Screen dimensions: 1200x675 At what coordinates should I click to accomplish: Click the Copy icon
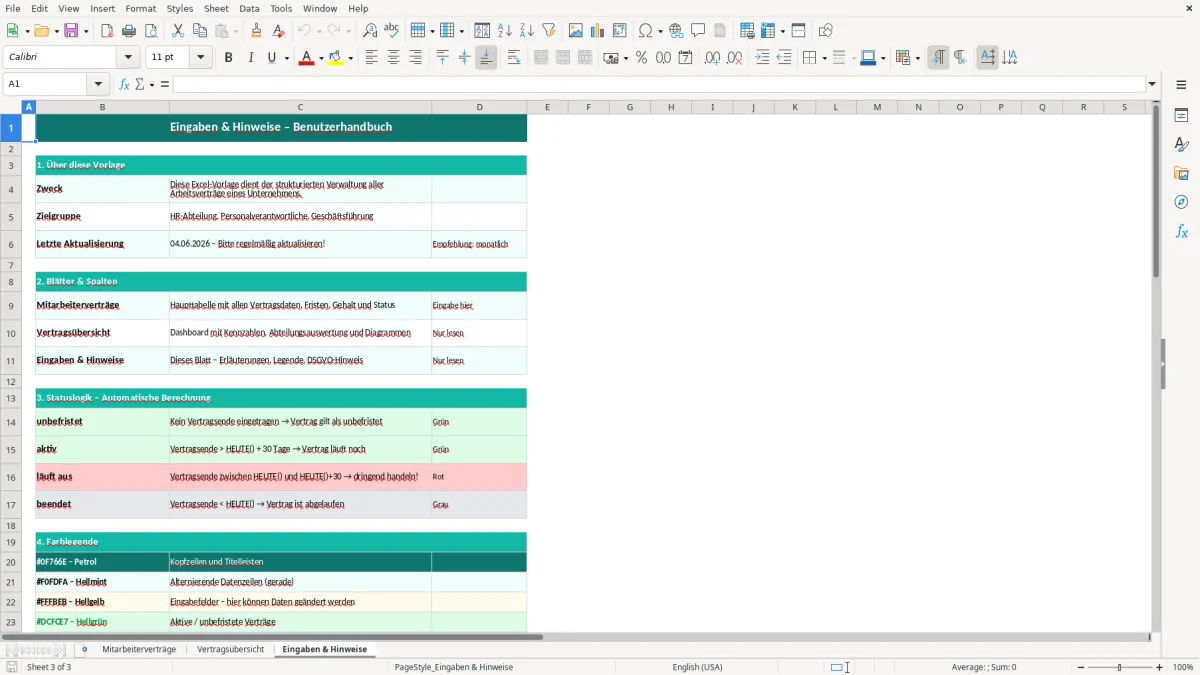[200, 31]
